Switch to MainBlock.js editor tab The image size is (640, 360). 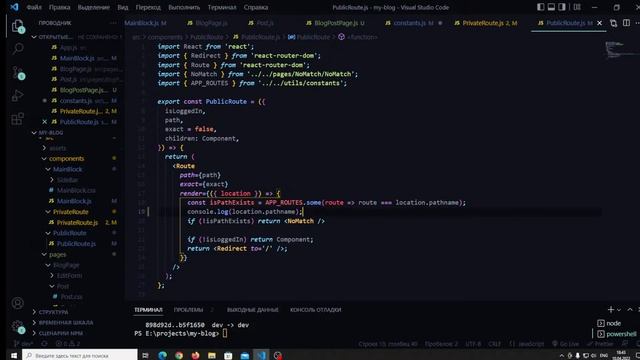pos(145,23)
